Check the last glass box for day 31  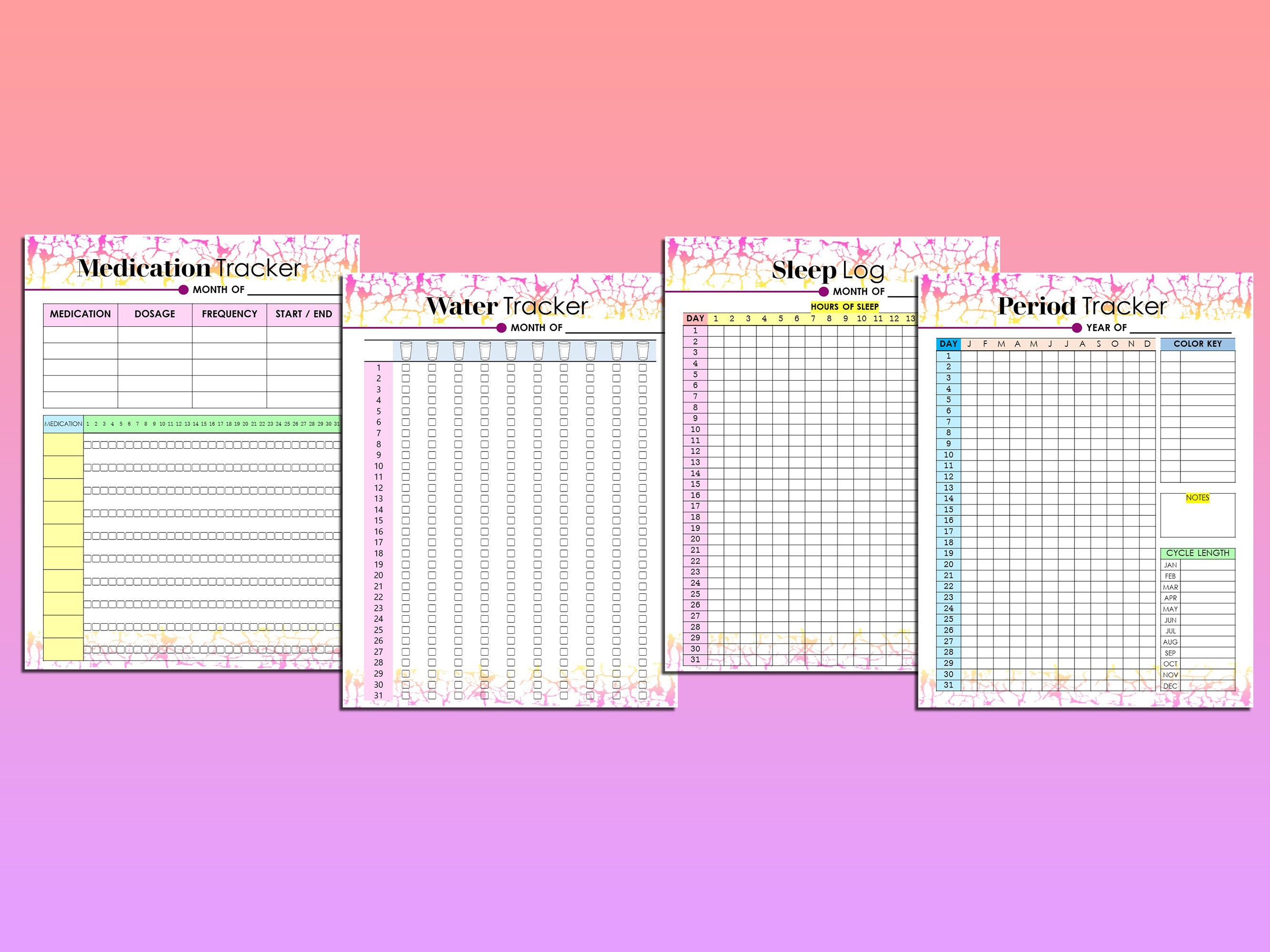pos(643,696)
